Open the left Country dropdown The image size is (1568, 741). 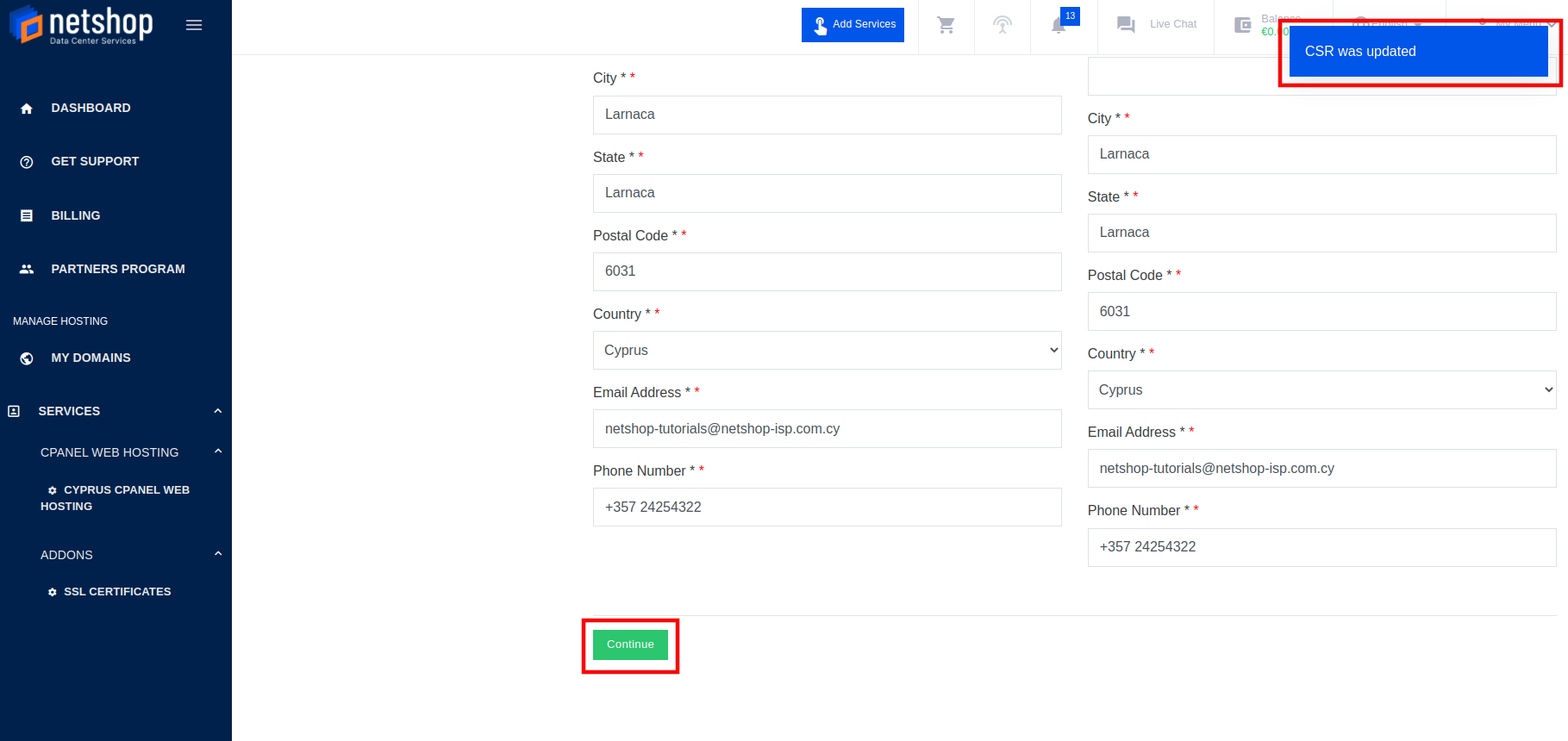[x=828, y=351]
